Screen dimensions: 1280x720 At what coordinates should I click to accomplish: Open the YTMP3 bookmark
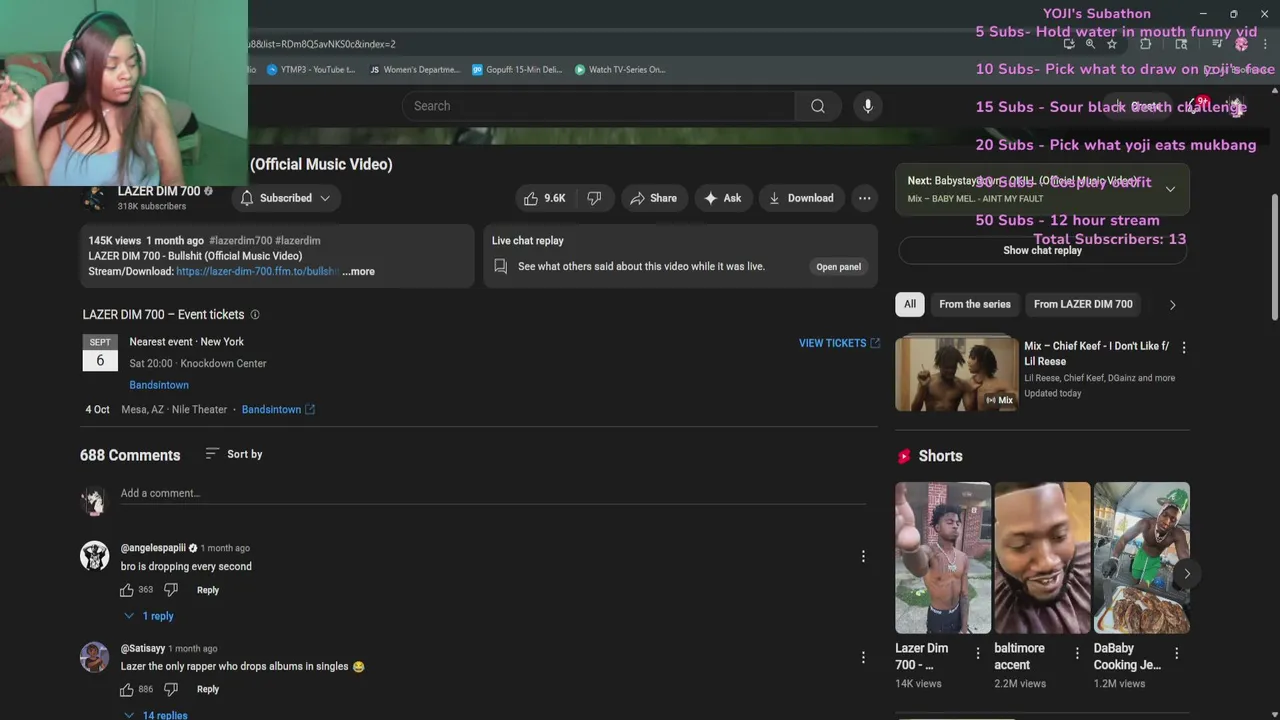click(x=311, y=70)
